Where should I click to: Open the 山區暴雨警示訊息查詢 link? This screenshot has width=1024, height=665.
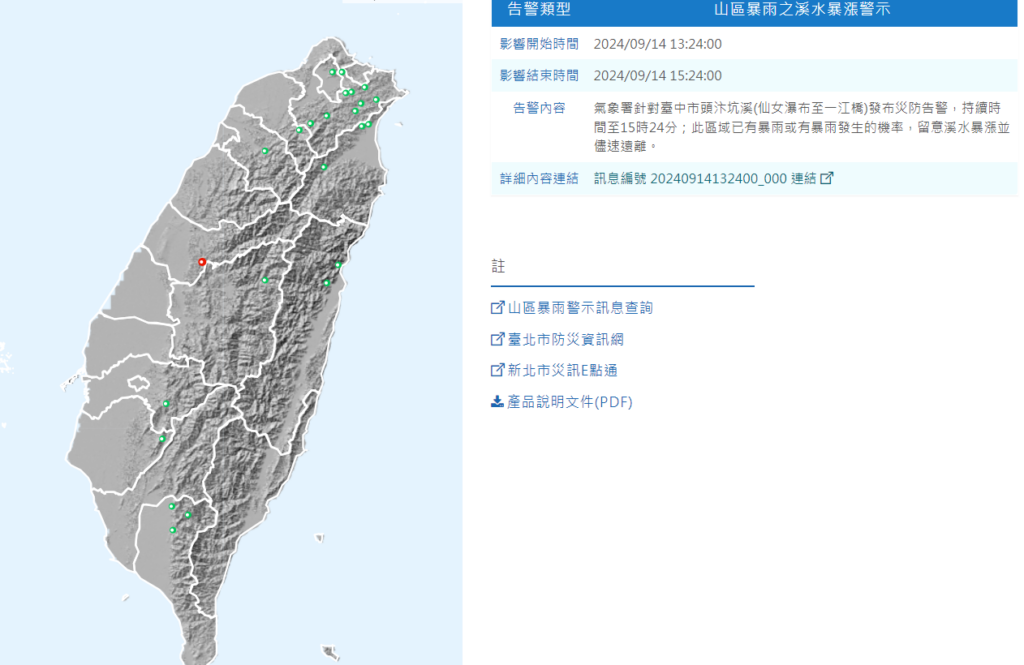(x=580, y=308)
